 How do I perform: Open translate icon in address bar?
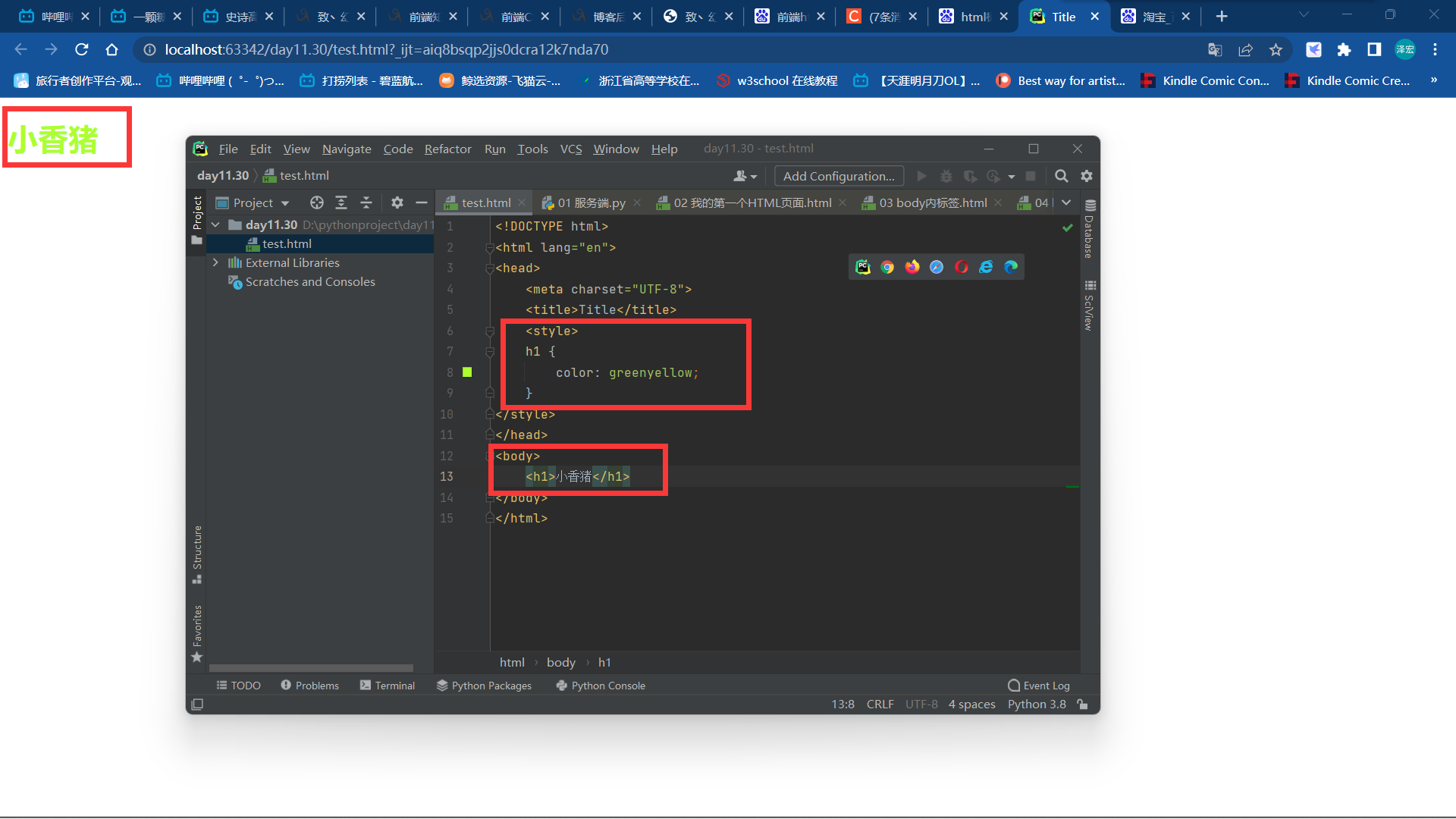pos(1215,49)
